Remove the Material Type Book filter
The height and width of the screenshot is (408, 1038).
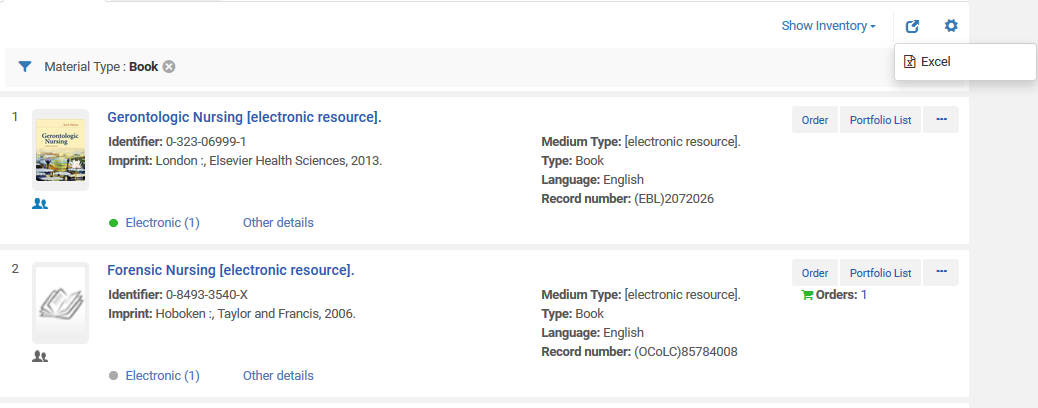169,67
